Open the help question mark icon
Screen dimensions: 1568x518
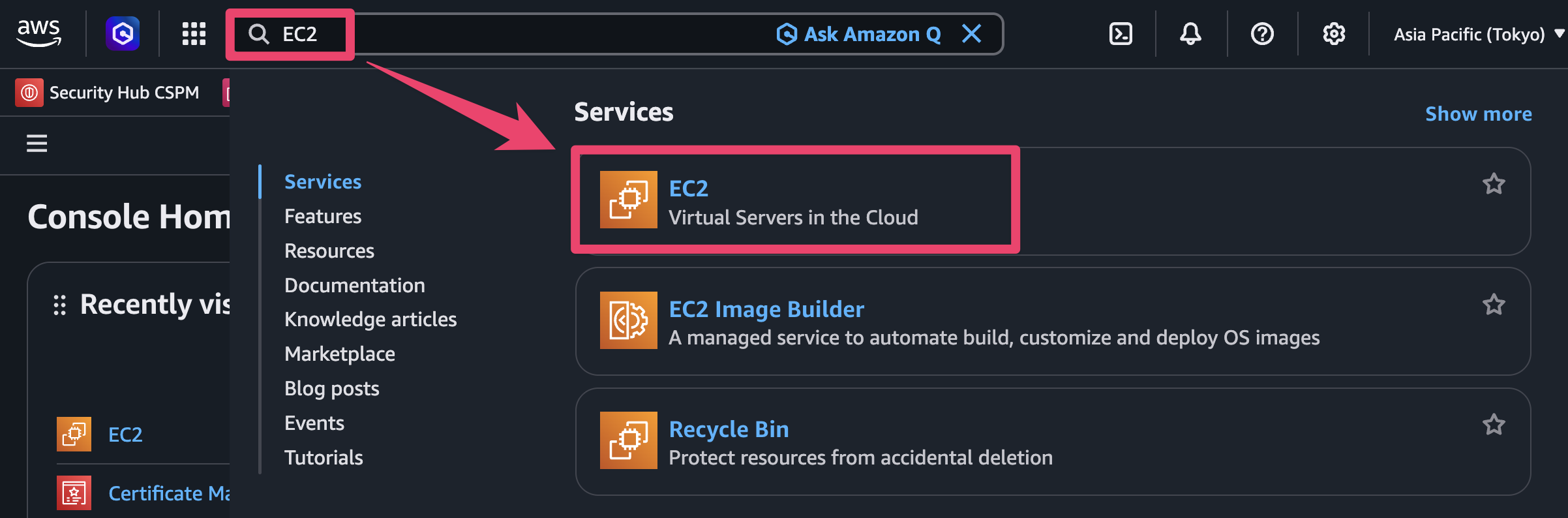tap(1262, 33)
